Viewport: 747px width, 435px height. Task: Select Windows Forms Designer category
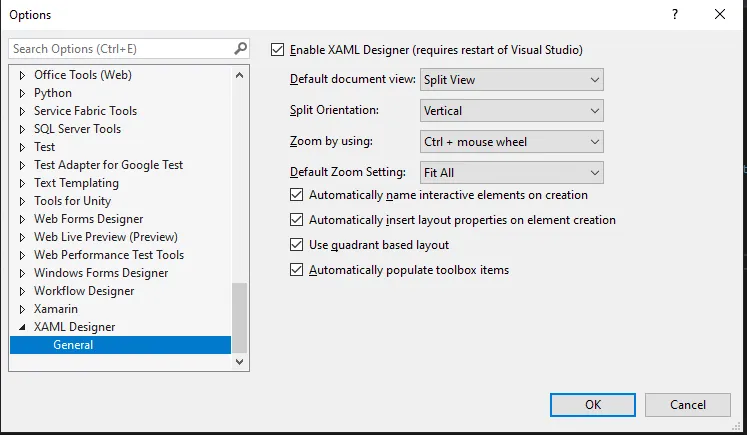101,273
